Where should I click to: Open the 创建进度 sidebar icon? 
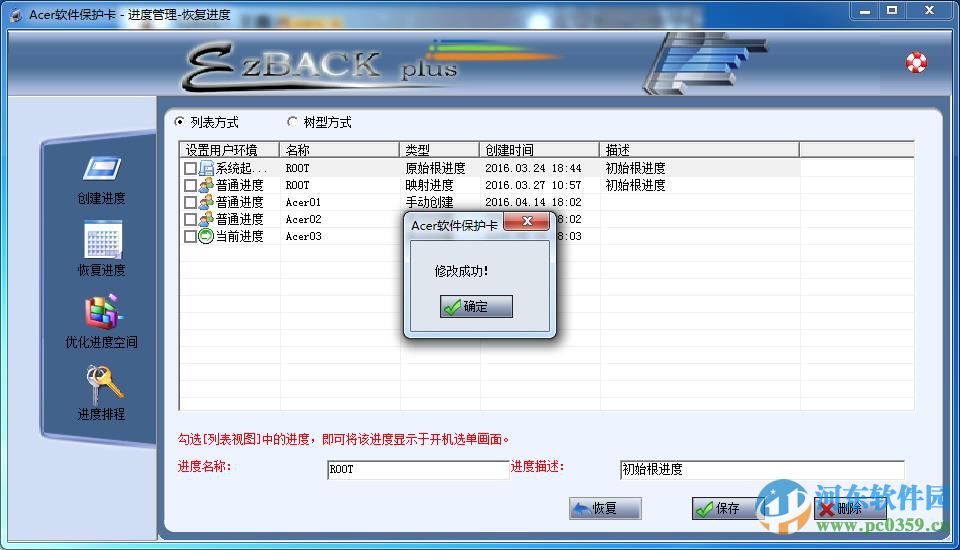point(102,169)
